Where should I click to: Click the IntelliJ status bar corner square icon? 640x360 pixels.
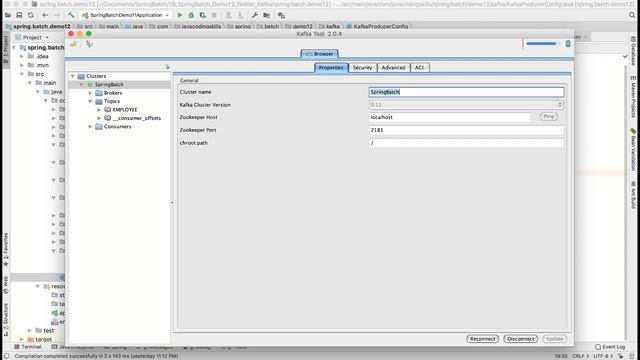click(x=6, y=356)
